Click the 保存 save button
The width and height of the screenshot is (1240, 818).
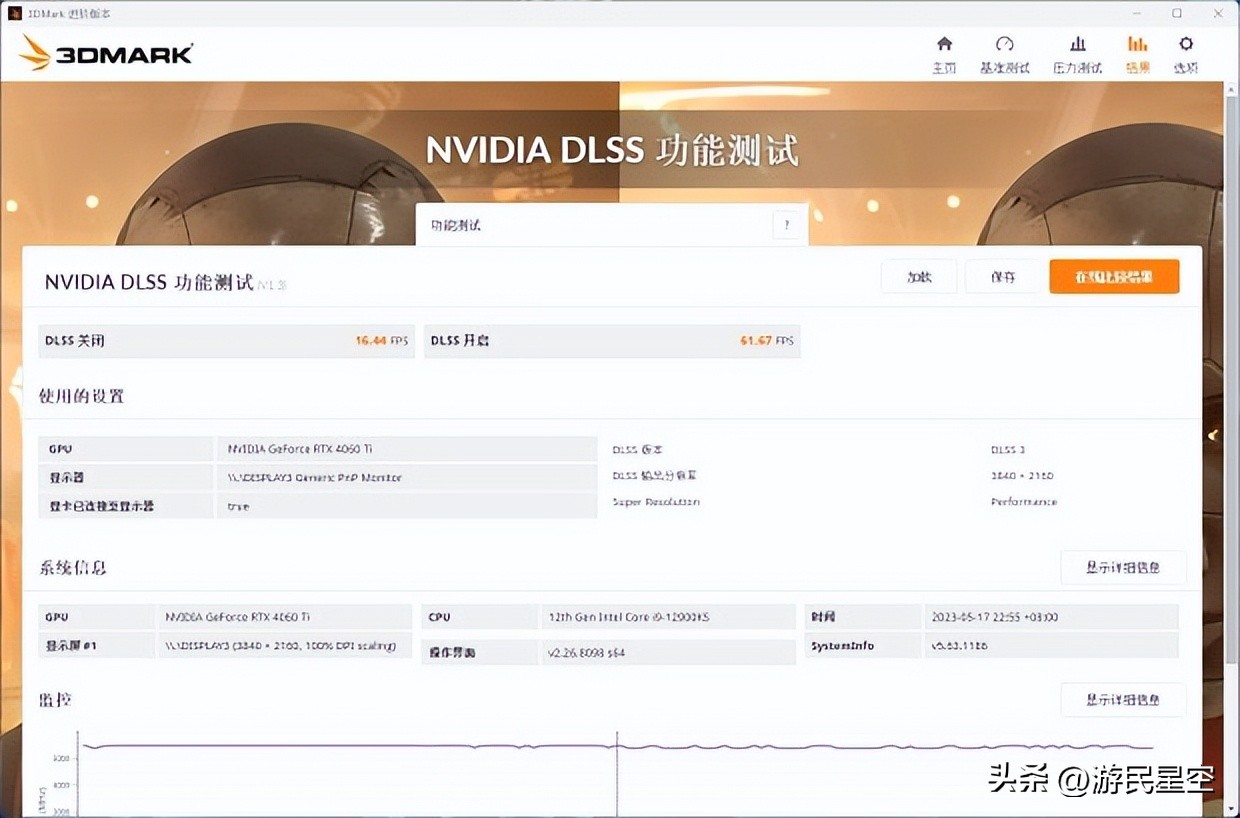pyautogui.click(x=1003, y=277)
